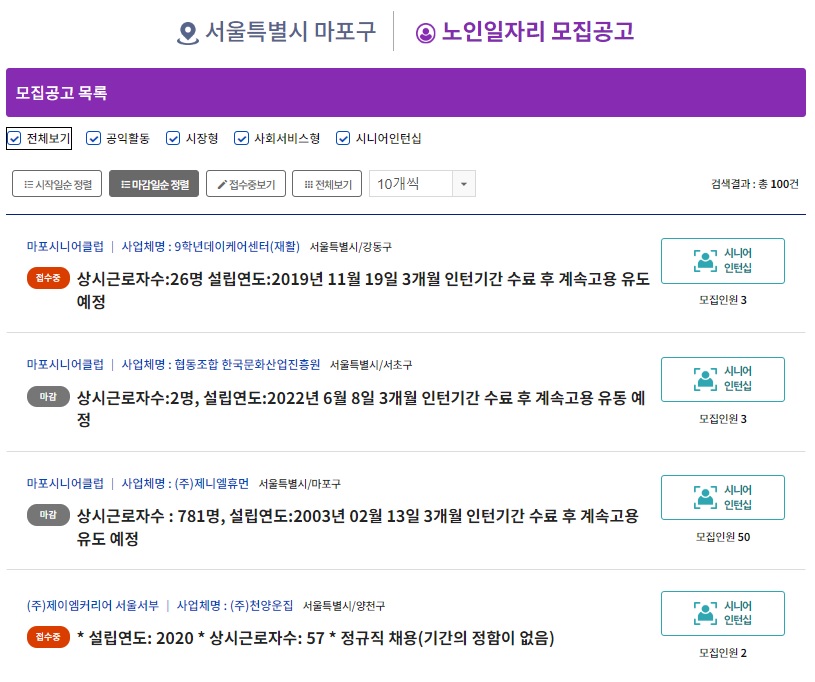The image size is (815, 682).
Task: Click 사업체명 : (주)제니엘휴먼 link
Action: coord(185,483)
